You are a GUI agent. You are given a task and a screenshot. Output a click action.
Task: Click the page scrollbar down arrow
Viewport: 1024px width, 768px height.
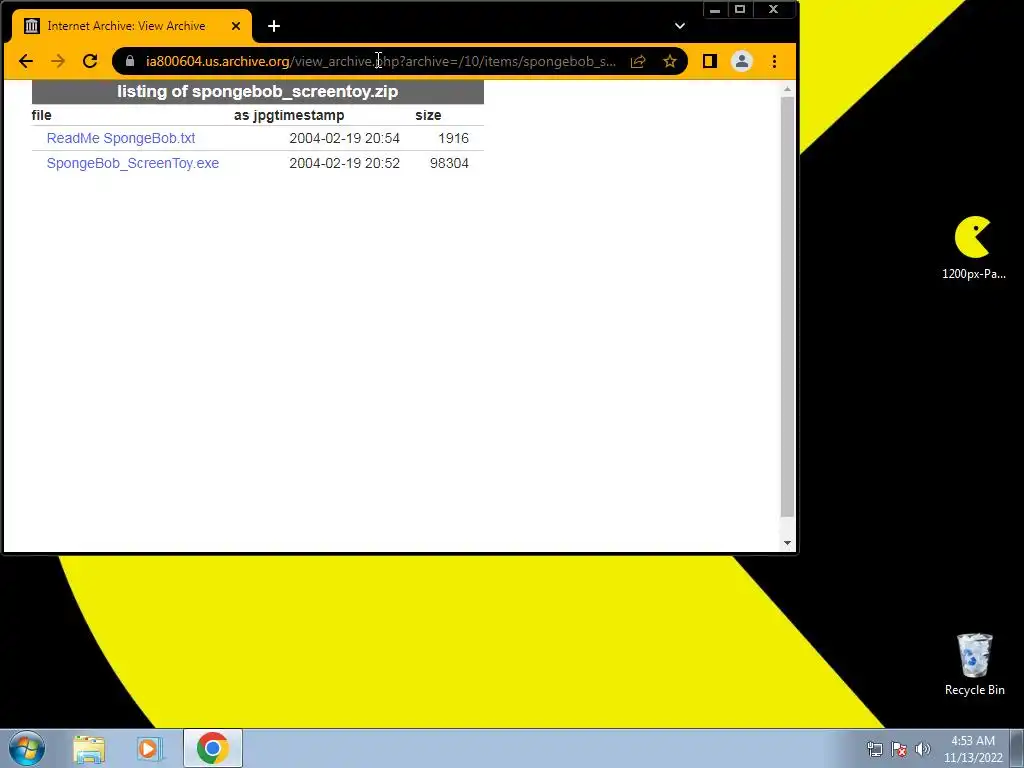[x=788, y=543]
